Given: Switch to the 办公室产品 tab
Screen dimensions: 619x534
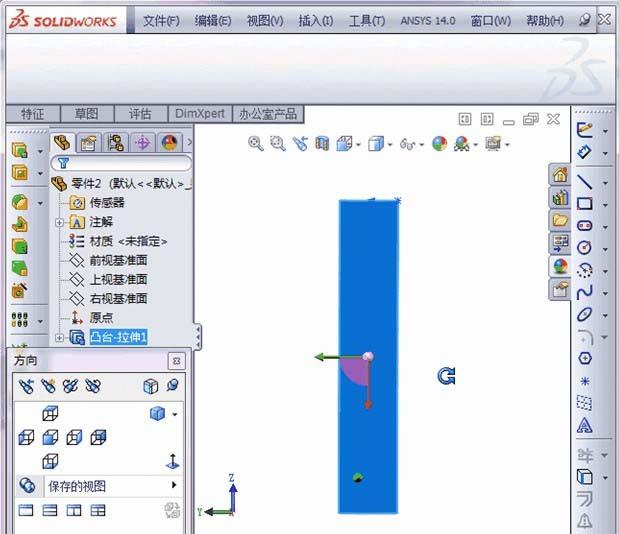Looking at the screenshot, I should click(x=268, y=114).
